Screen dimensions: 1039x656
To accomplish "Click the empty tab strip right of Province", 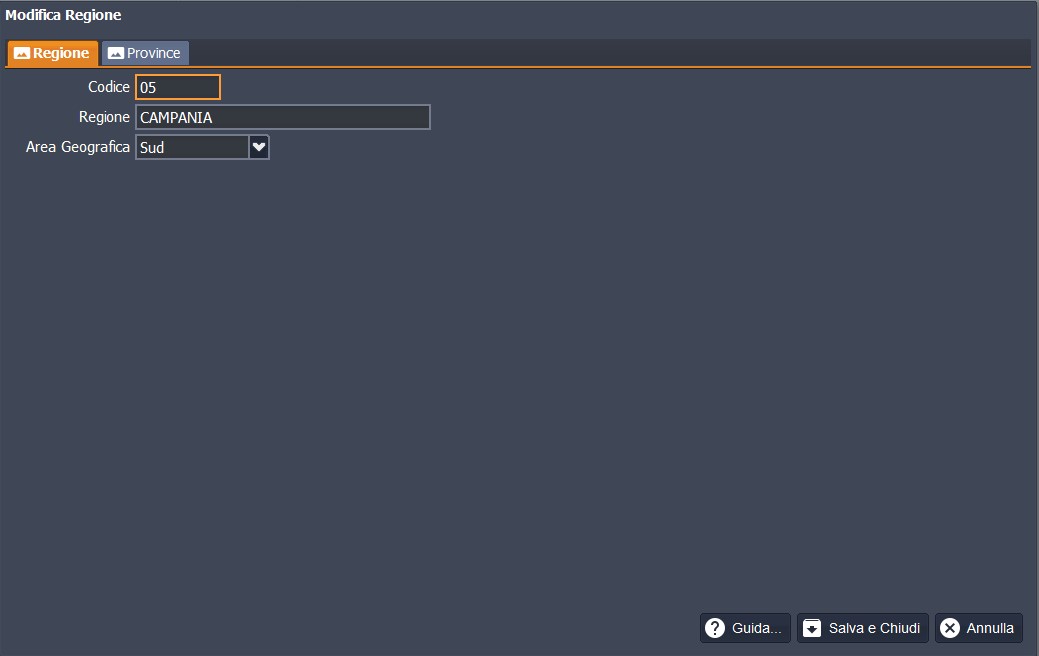I will tap(600, 53).
